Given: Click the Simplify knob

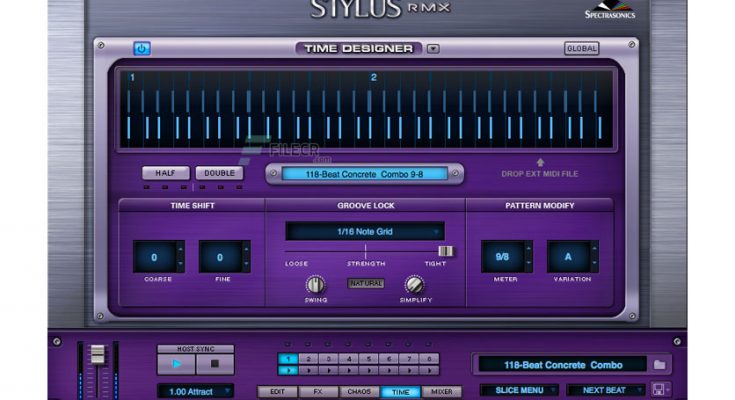Looking at the screenshot, I should (414, 285).
